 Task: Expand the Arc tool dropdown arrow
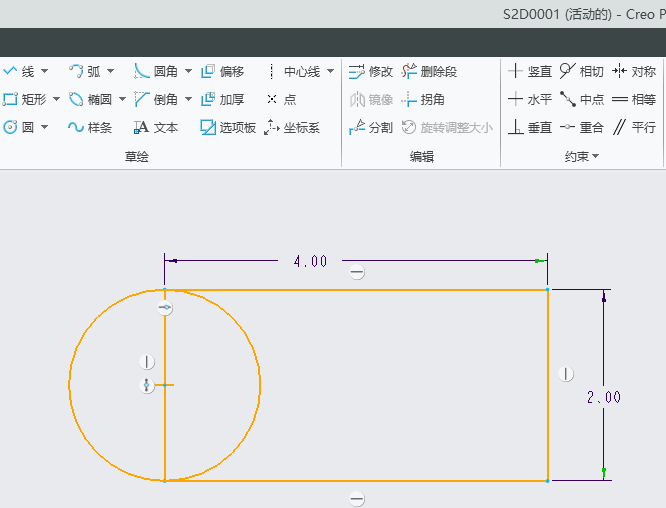pyautogui.click(x=110, y=71)
